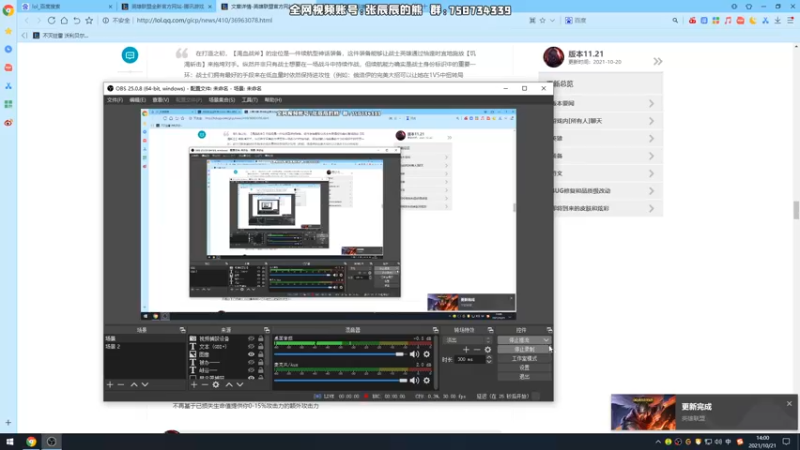This screenshot has height=450, width=800.
Task: Toggle visibility of the text (GDI+) source
Action: click(x=251, y=346)
